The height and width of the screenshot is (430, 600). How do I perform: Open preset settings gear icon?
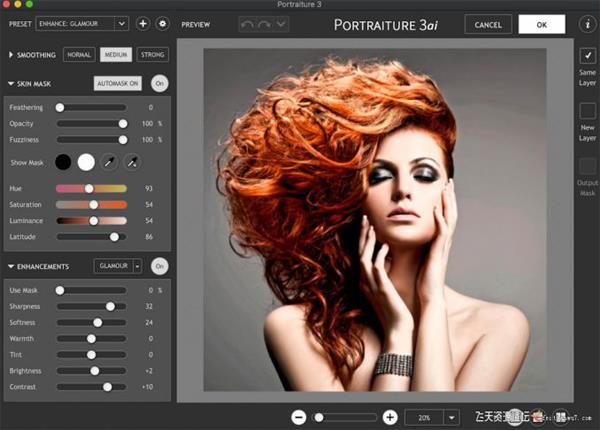163,23
